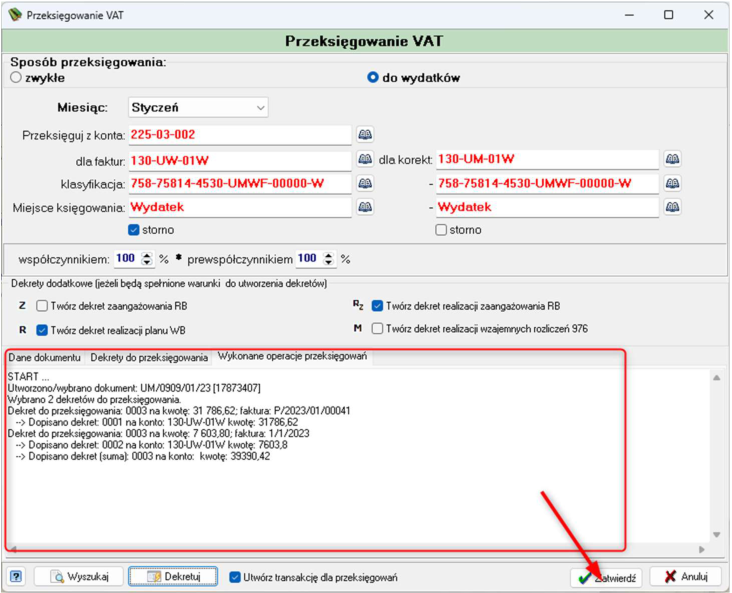Screen dimensions: 732x593
Task: Open Dekrety do przeksięgowania tab
Action: coord(149,358)
